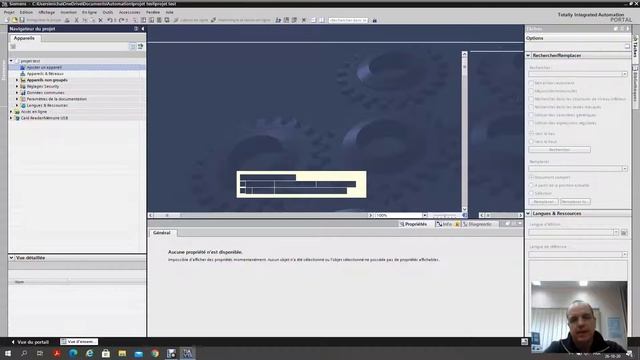This screenshot has width=640, height=360.
Task: Click the Undo arrow icon
Action: [109, 20]
